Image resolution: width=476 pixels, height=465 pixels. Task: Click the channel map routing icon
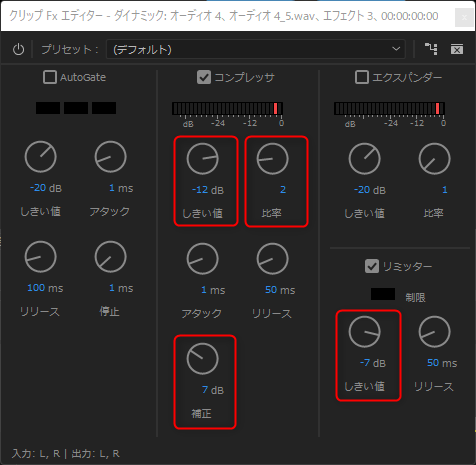click(x=431, y=49)
